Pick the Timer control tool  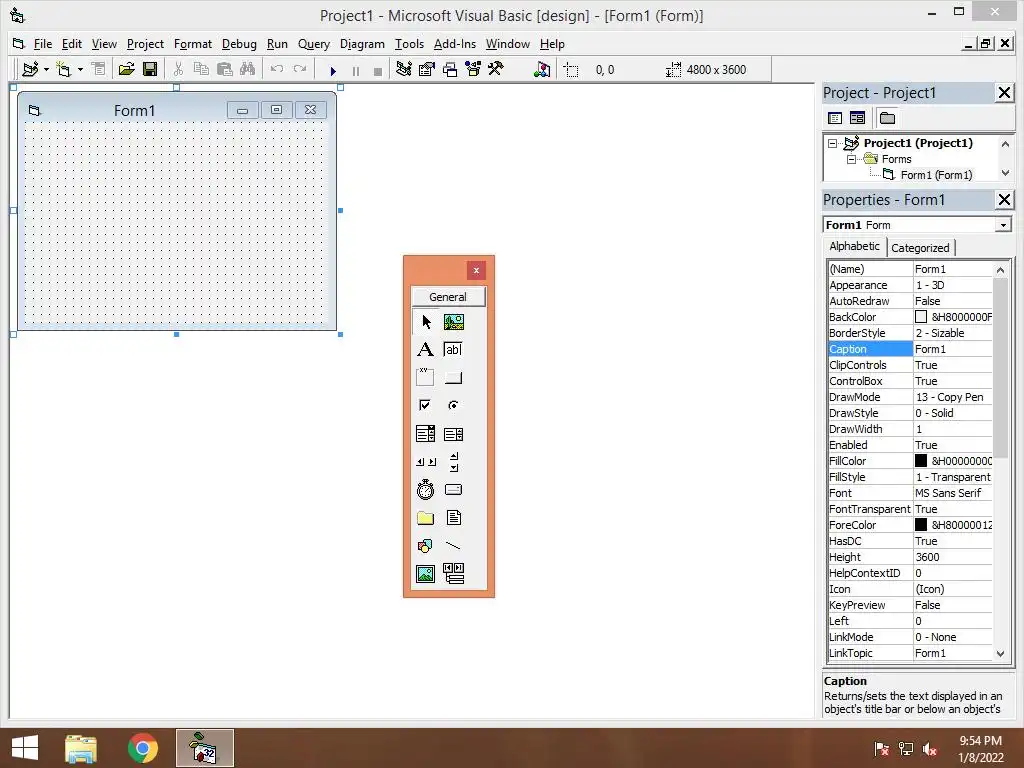pos(425,489)
